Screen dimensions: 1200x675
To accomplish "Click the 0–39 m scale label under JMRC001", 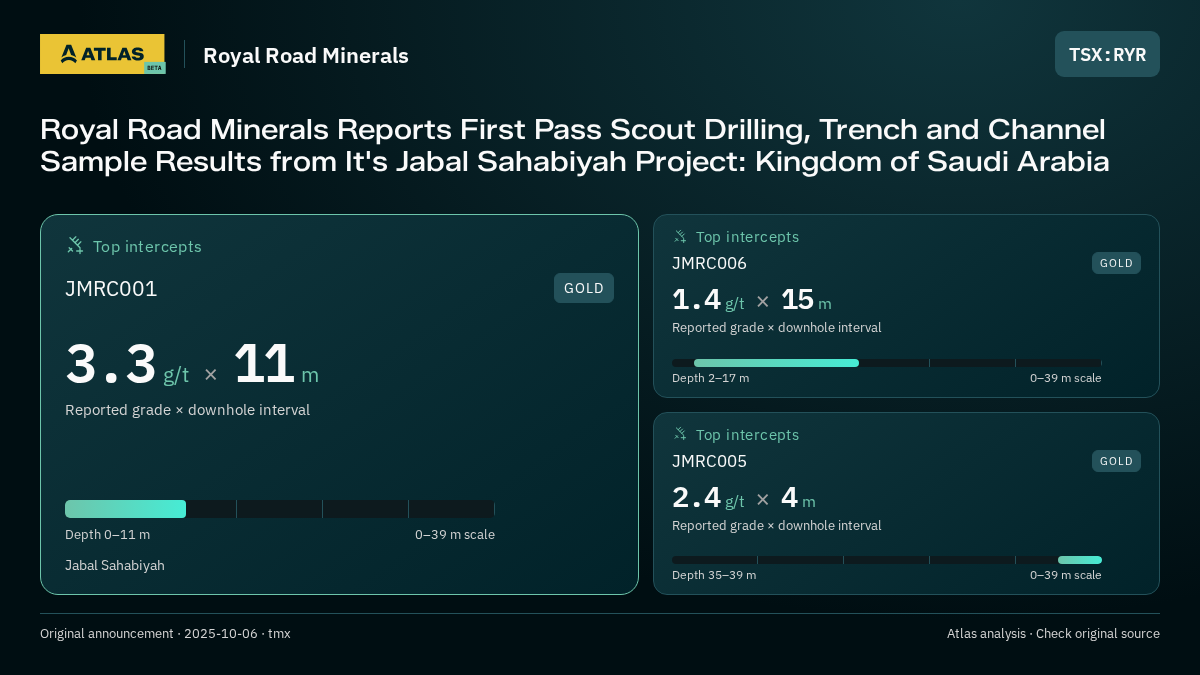I will click(455, 534).
